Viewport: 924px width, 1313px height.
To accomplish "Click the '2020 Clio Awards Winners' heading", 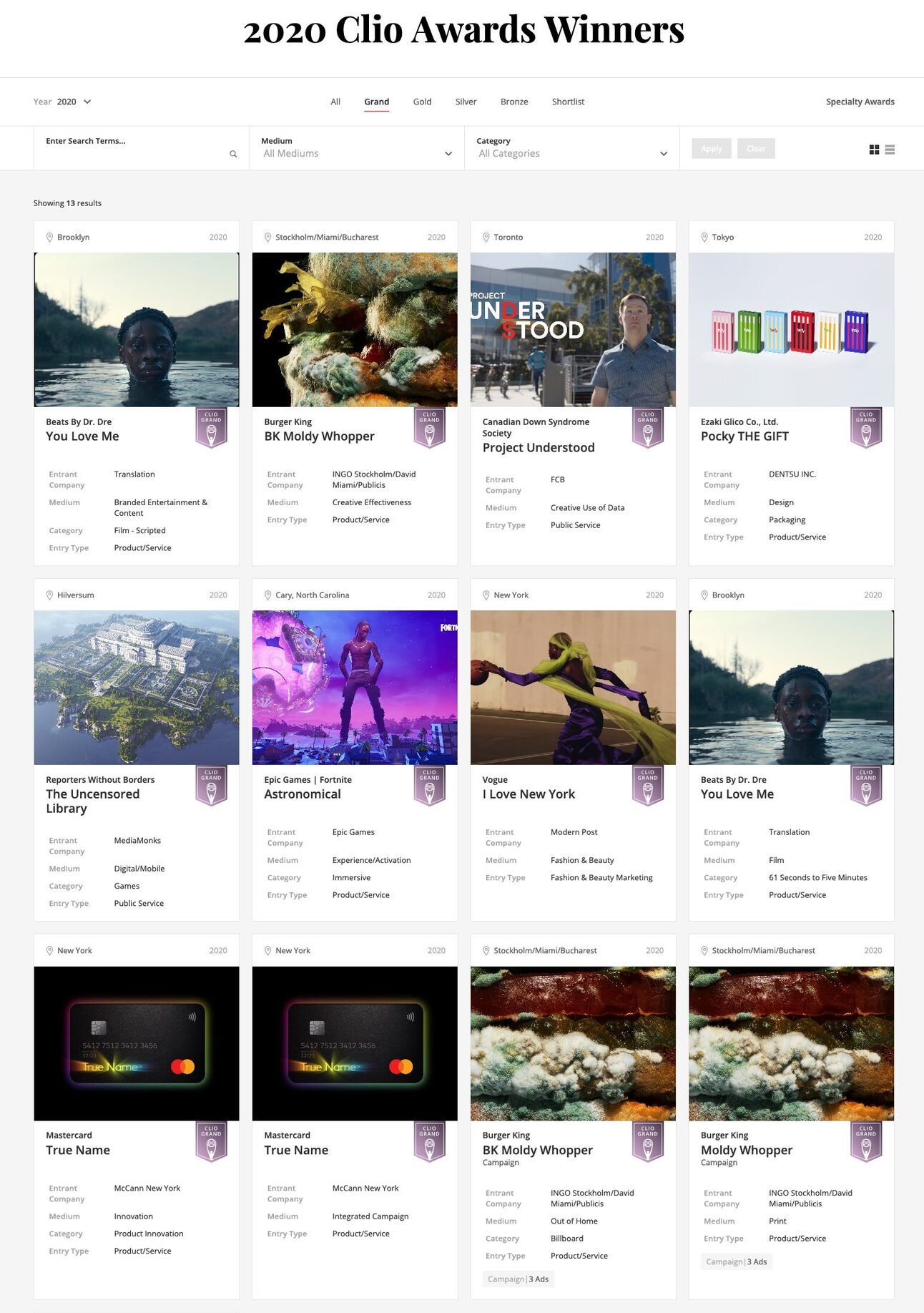I will (x=463, y=30).
